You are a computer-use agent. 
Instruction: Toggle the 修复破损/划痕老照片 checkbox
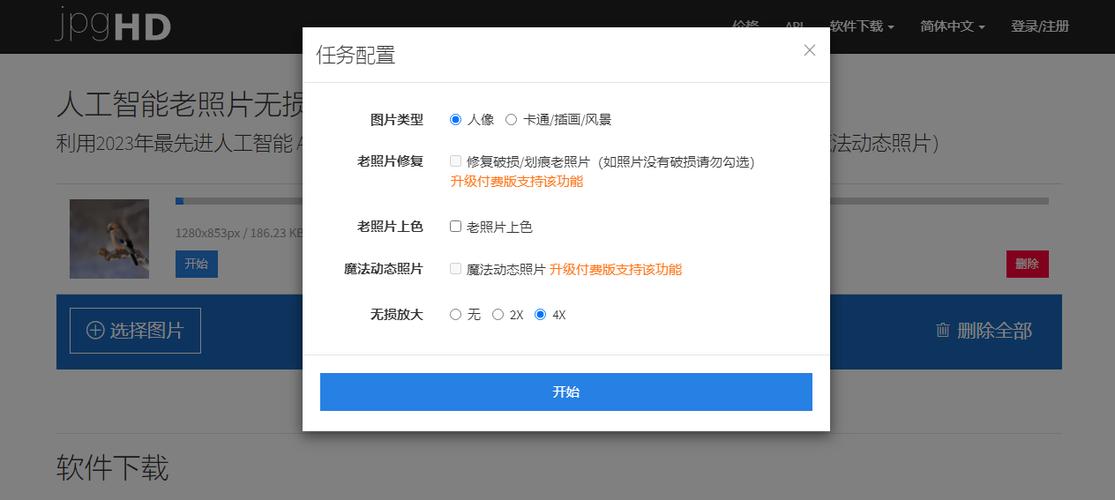point(456,161)
